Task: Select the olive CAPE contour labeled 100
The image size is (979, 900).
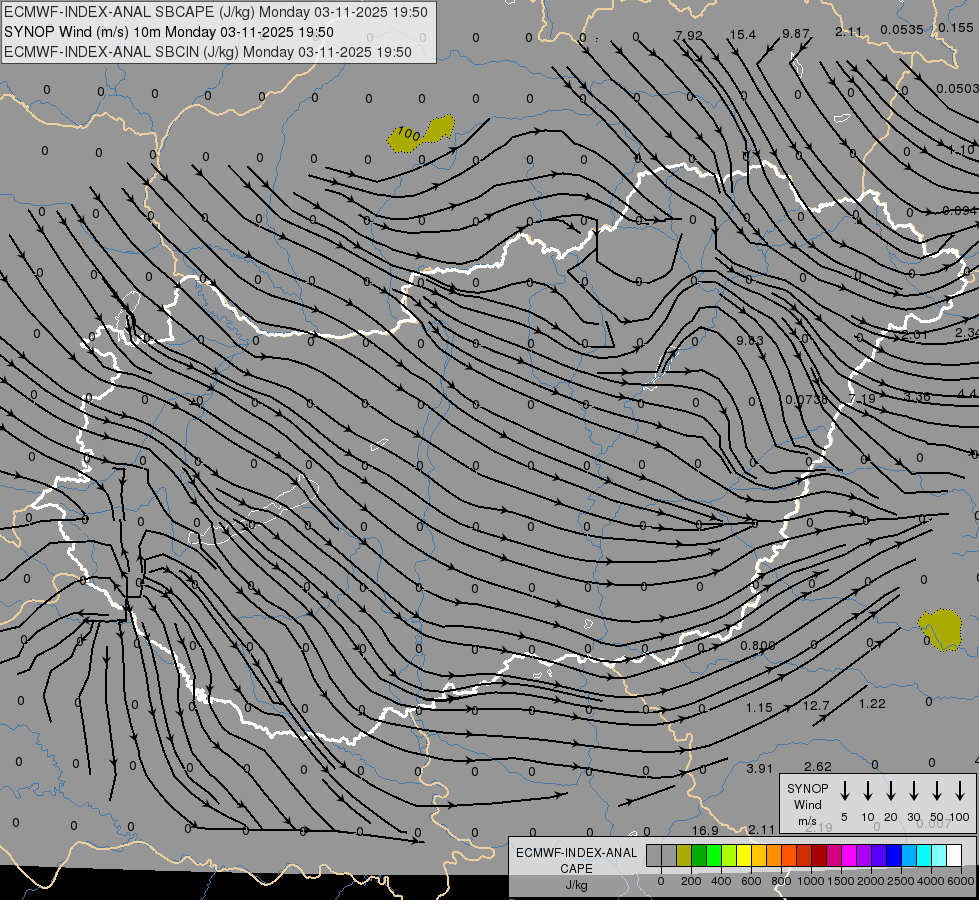Action: 421,134
